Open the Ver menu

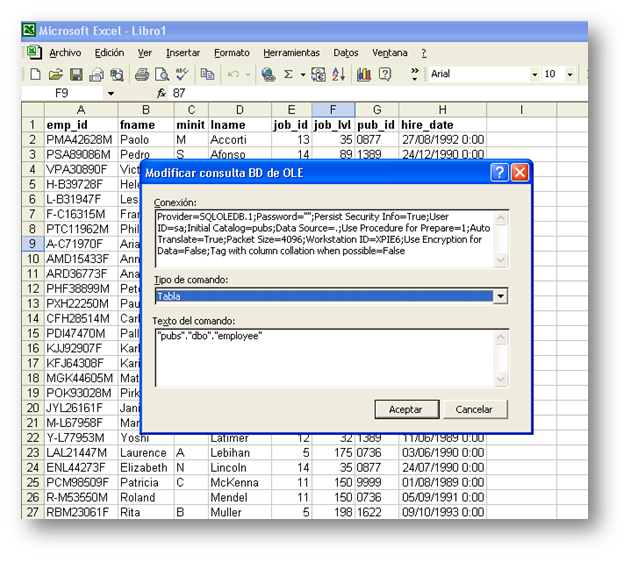(x=145, y=53)
